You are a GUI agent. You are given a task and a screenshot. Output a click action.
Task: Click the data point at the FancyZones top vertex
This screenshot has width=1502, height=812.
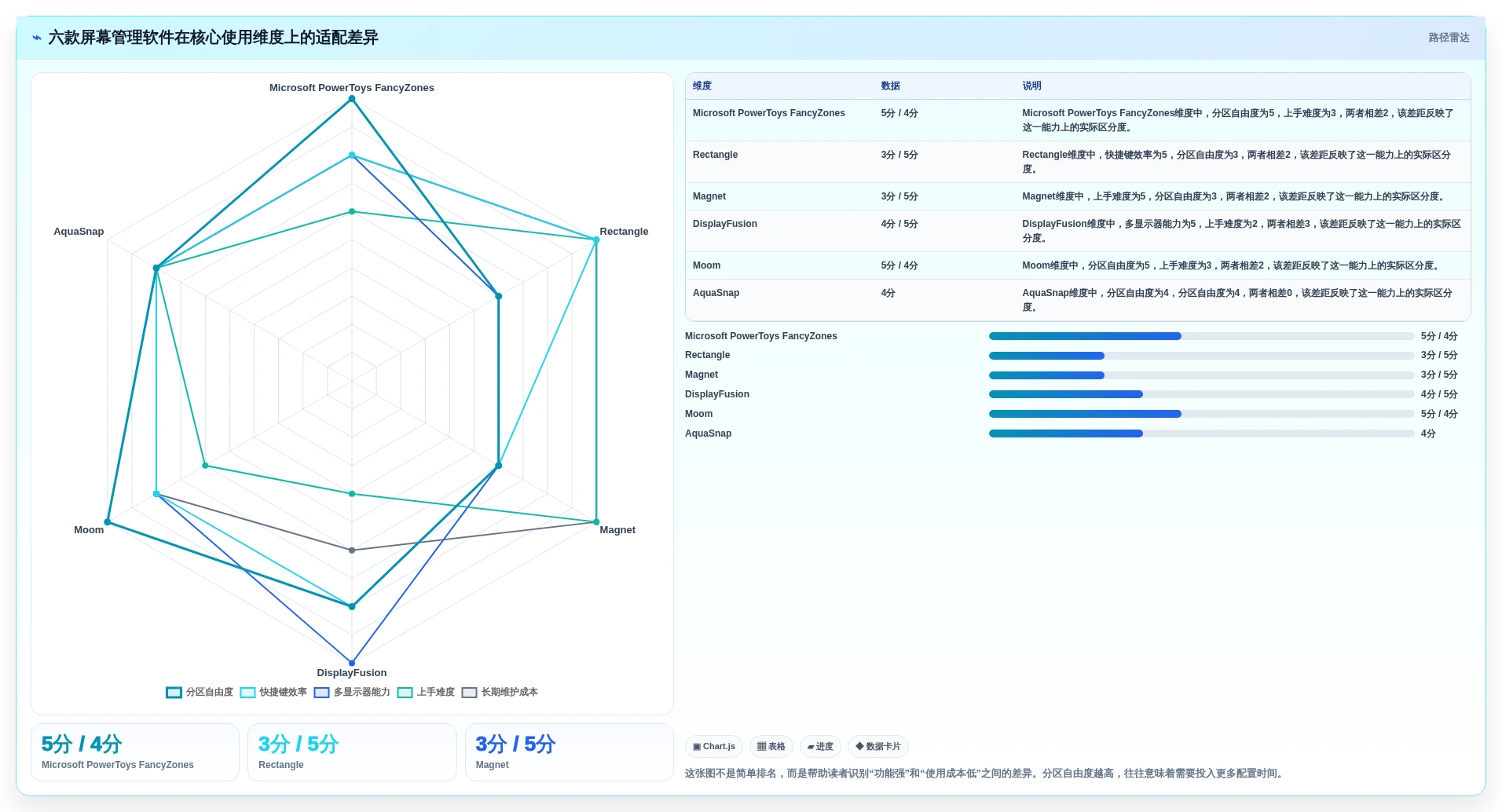352,99
